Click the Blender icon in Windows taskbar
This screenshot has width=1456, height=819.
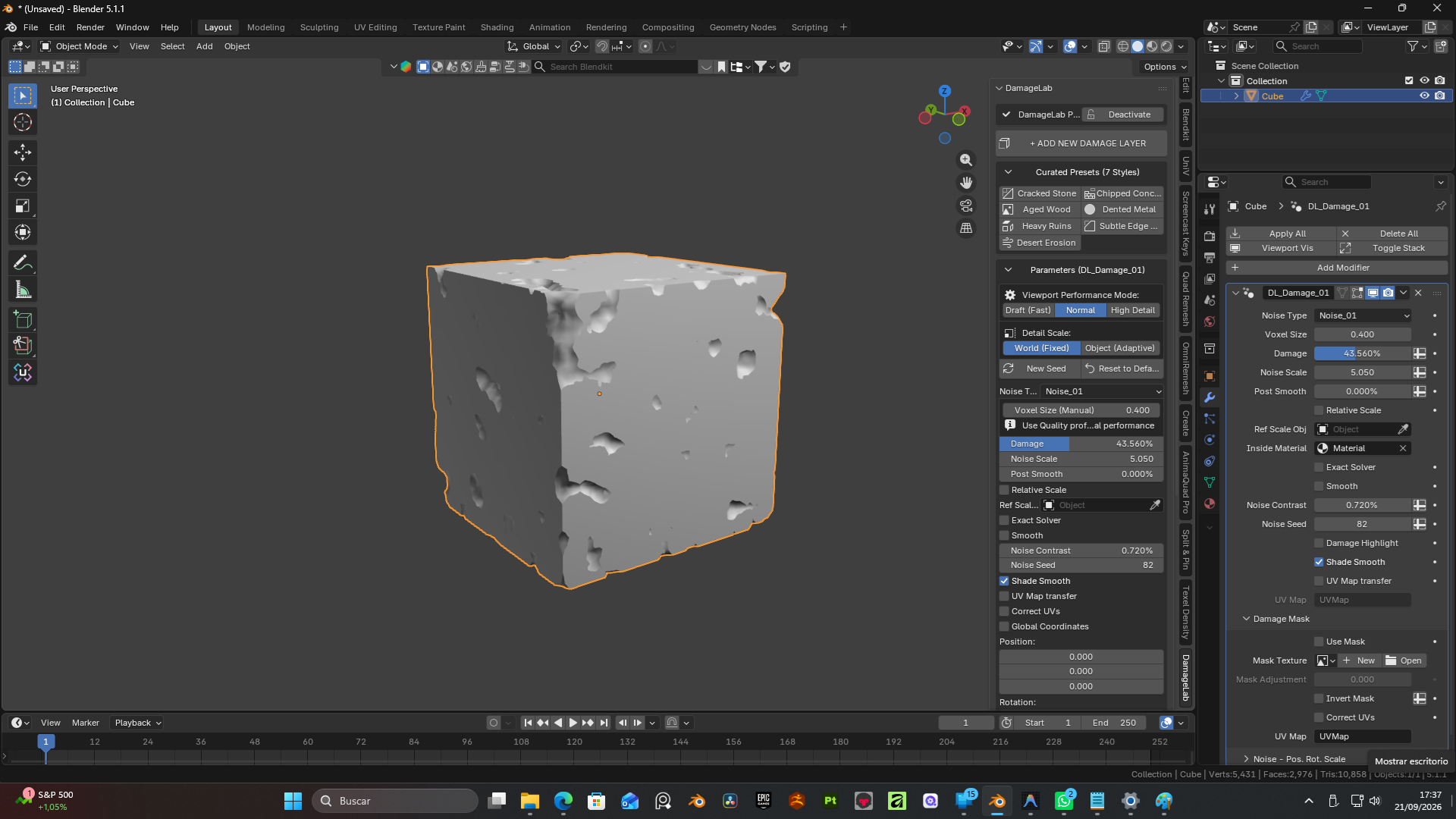tap(997, 801)
